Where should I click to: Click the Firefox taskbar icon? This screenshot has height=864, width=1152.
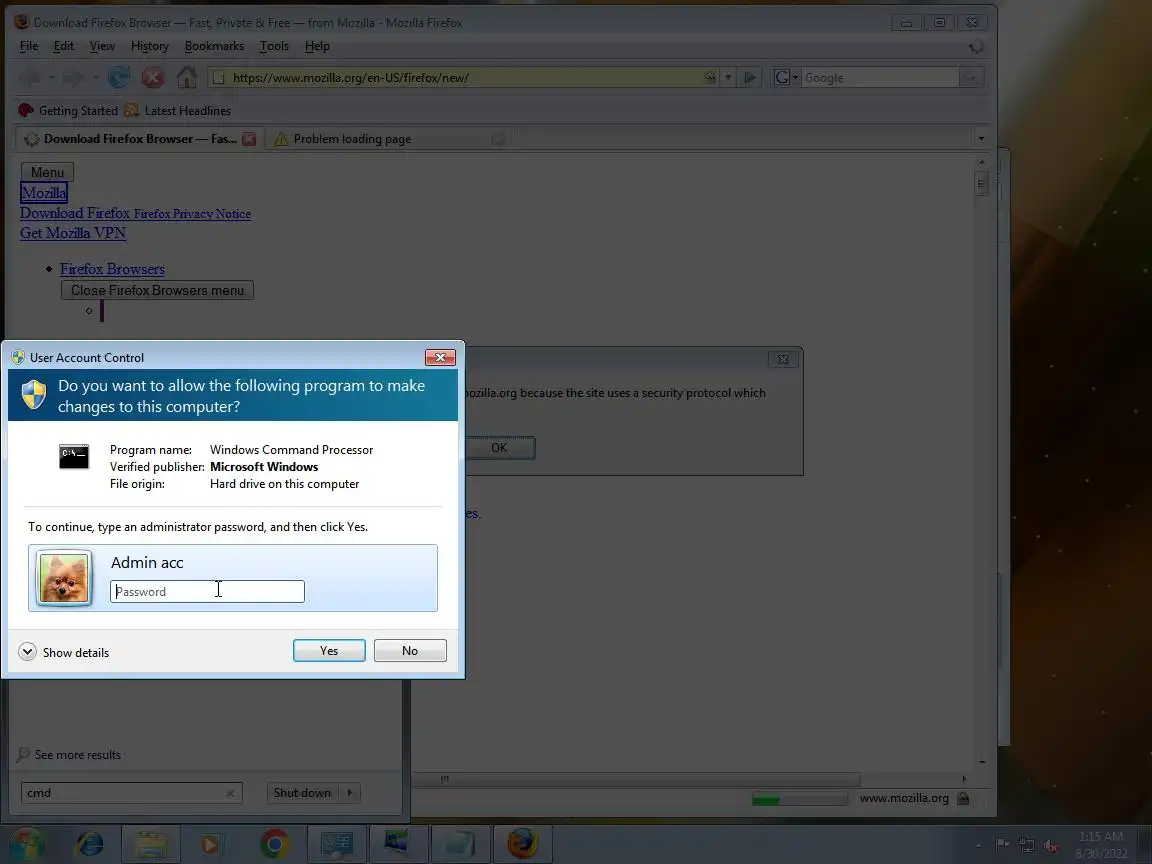pyautogui.click(x=522, y=843)
